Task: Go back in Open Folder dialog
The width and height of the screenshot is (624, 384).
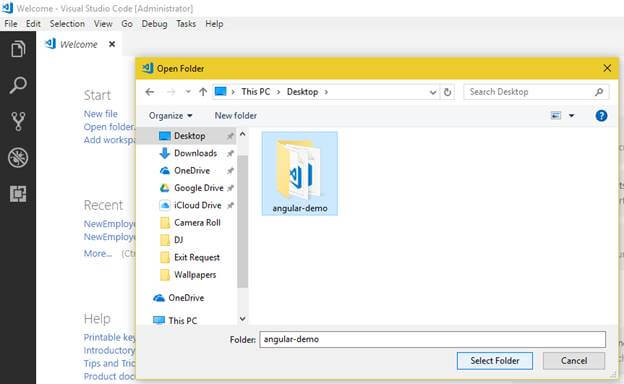Action: (x=150, y=92)
